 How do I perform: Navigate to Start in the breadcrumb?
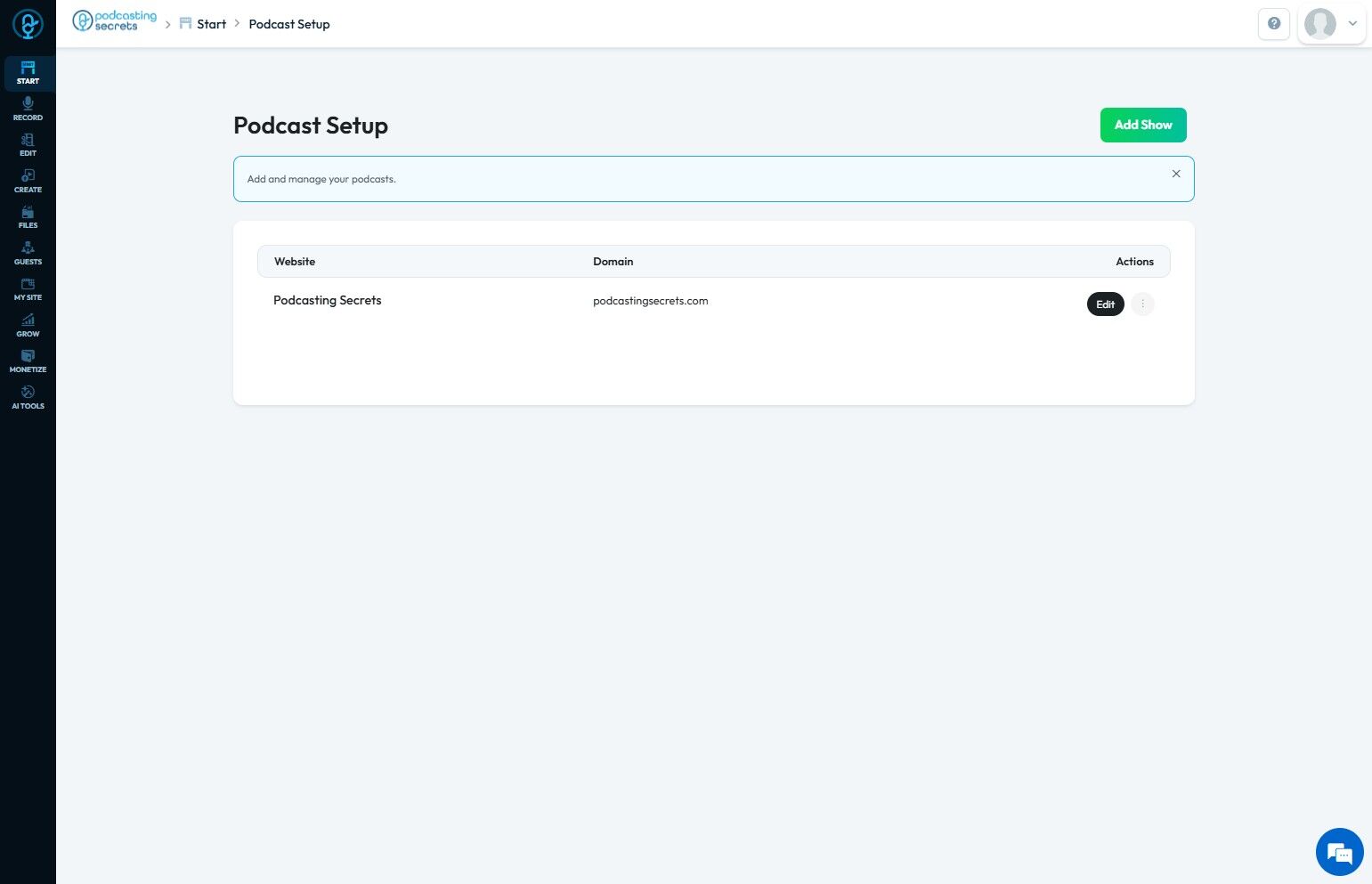203,24
